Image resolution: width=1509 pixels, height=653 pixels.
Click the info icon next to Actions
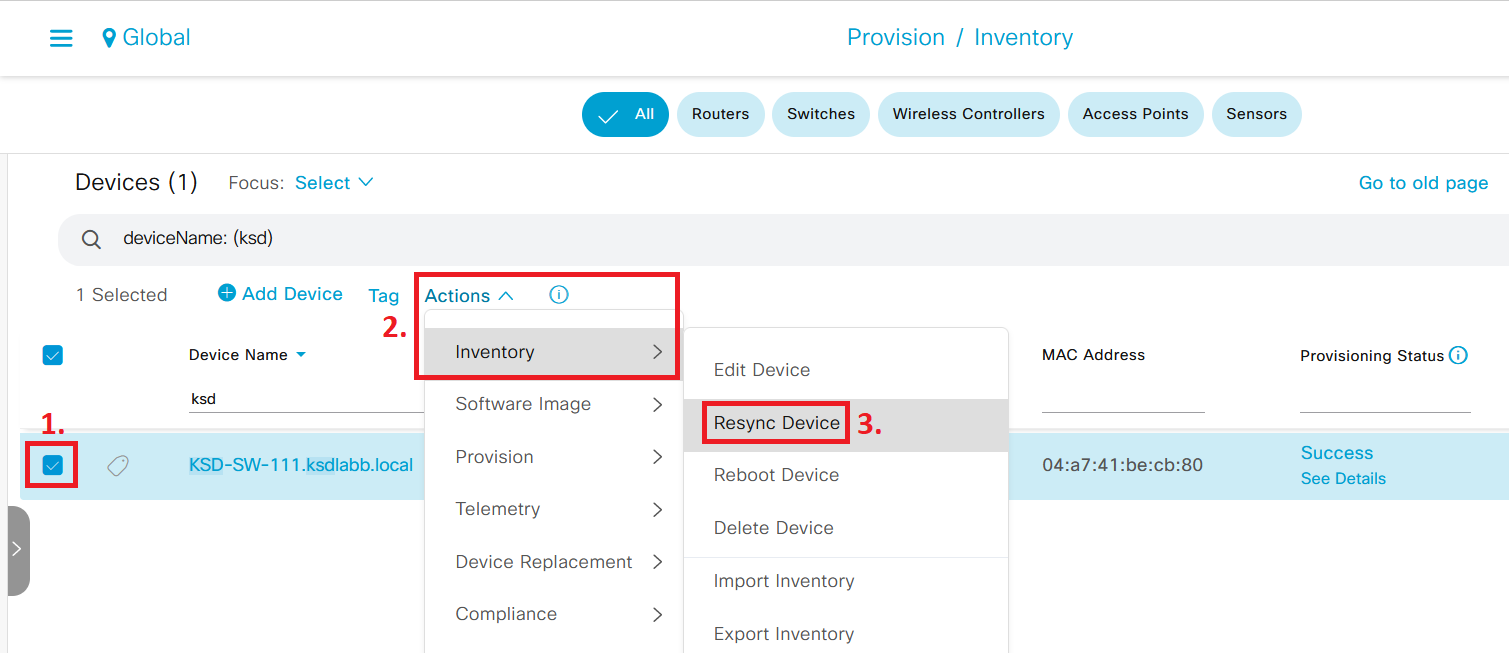tap(558, 294)
